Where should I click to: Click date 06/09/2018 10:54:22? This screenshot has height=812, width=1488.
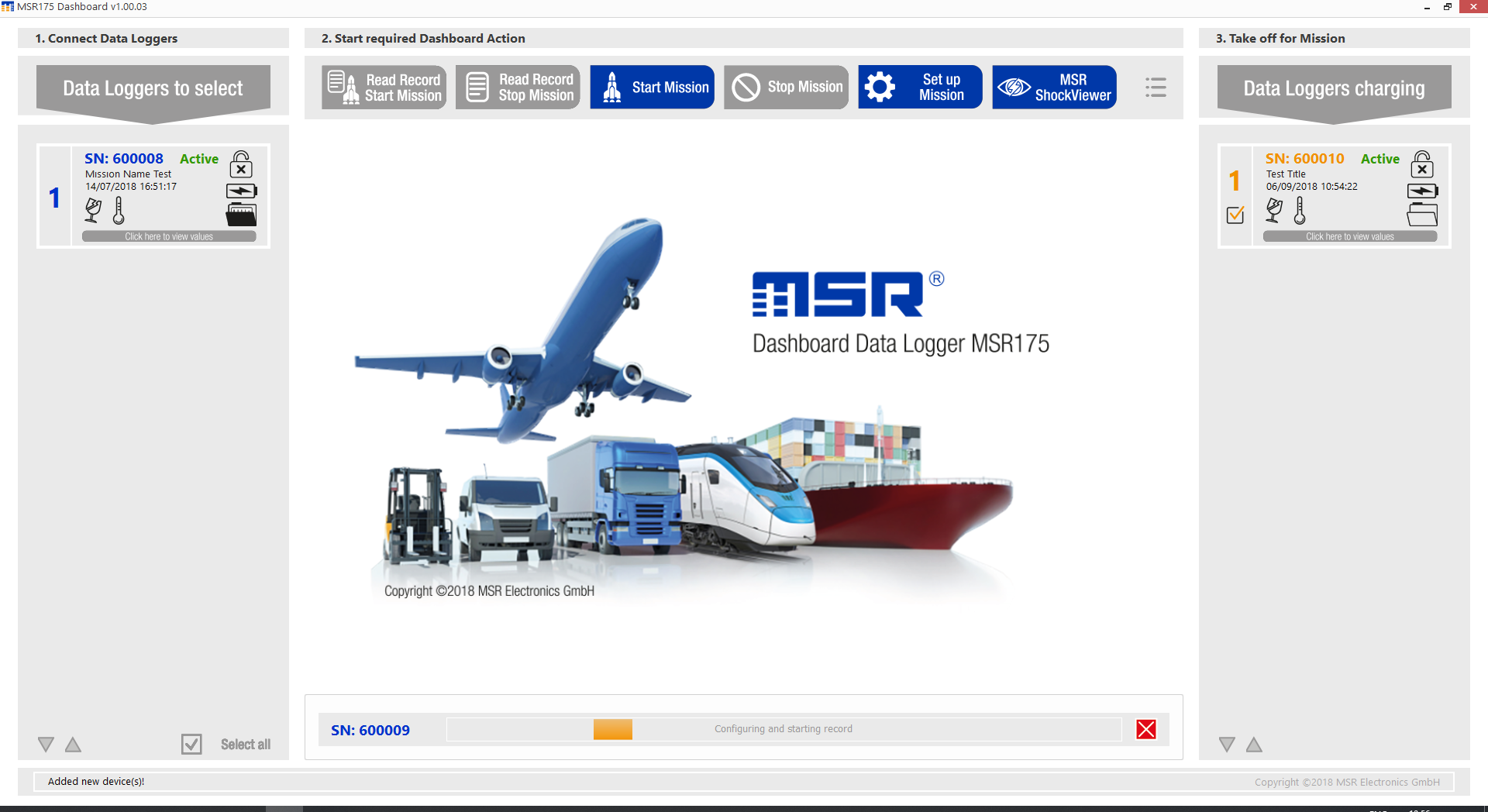1312,187
